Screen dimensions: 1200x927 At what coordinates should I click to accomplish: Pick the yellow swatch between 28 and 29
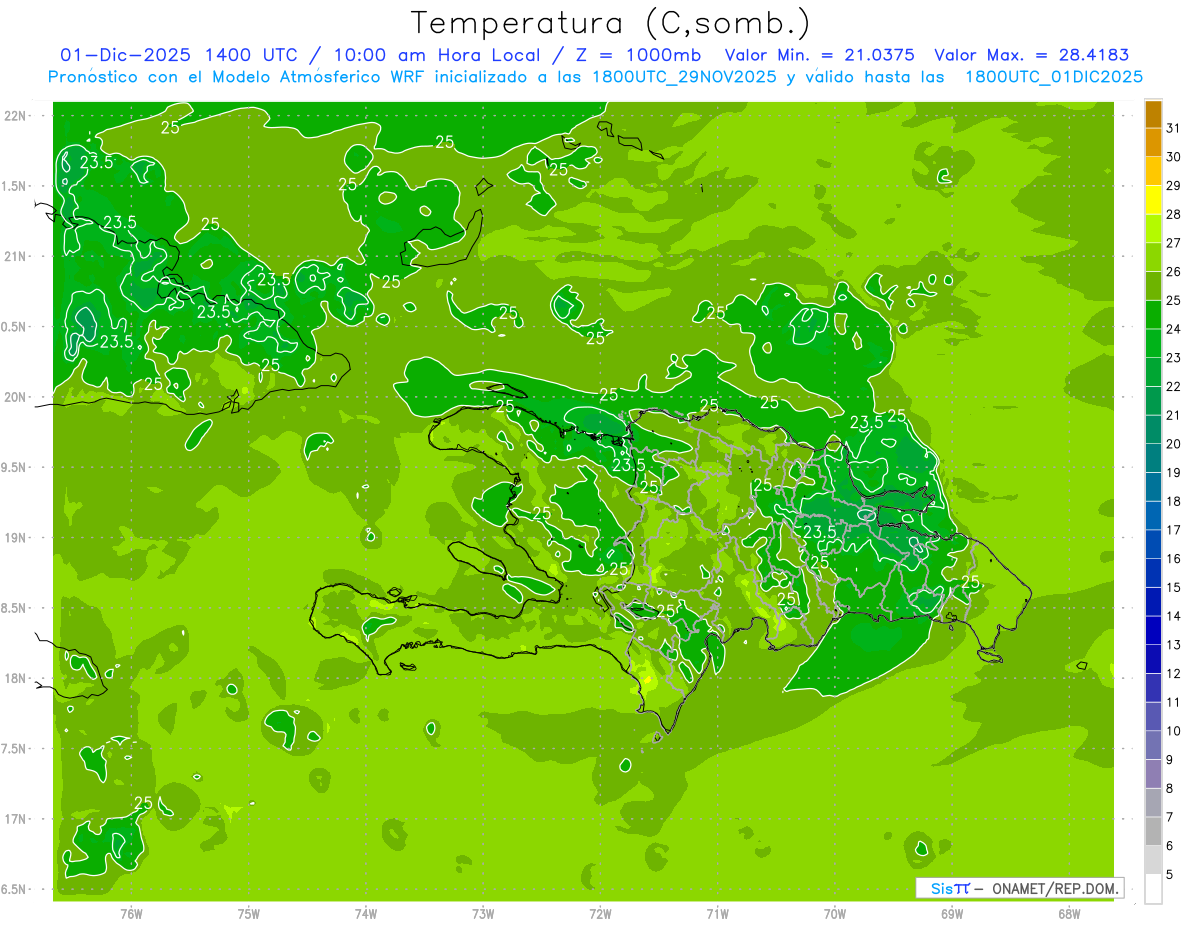tap(1153, 199)
